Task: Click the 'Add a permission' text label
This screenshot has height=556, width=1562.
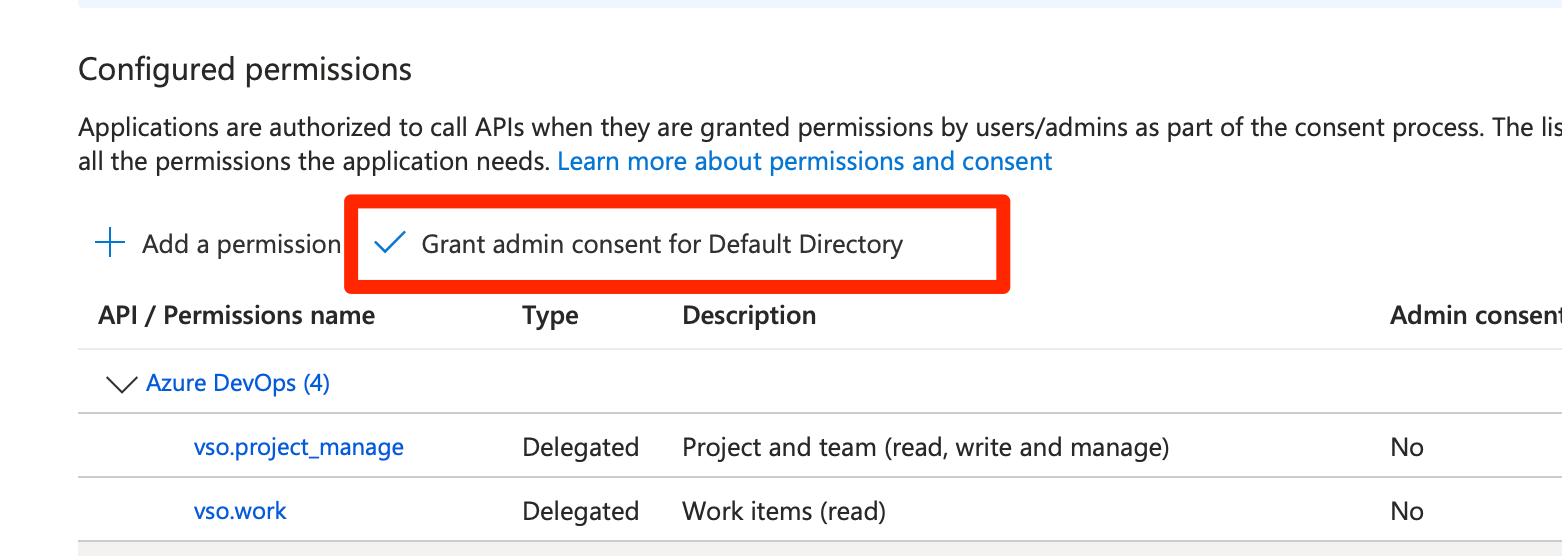Action: pyautogui.click(x=241, y=244)
